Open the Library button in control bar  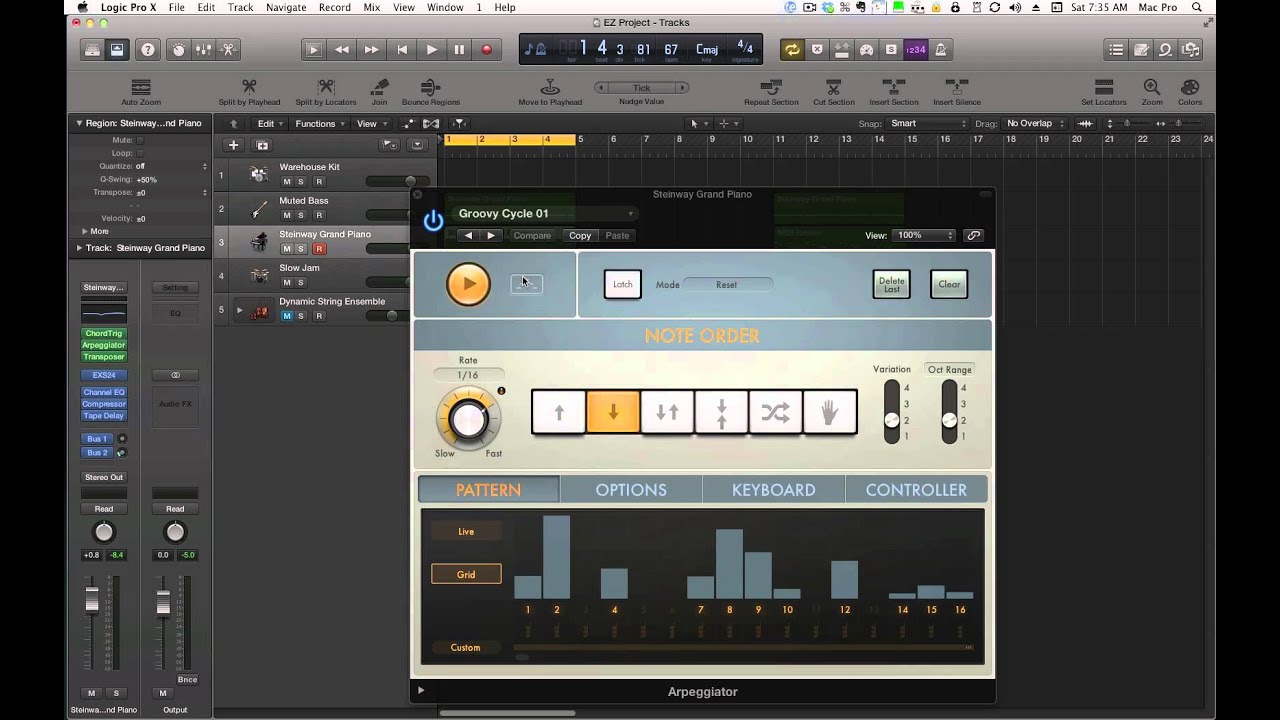[91, 49]
